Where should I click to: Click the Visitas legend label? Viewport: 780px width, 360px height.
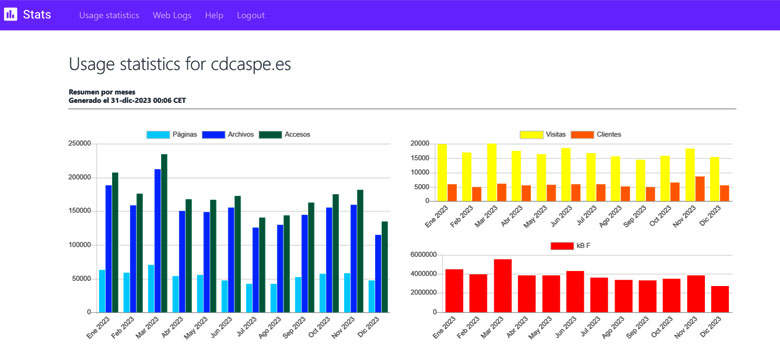point(556,135)
